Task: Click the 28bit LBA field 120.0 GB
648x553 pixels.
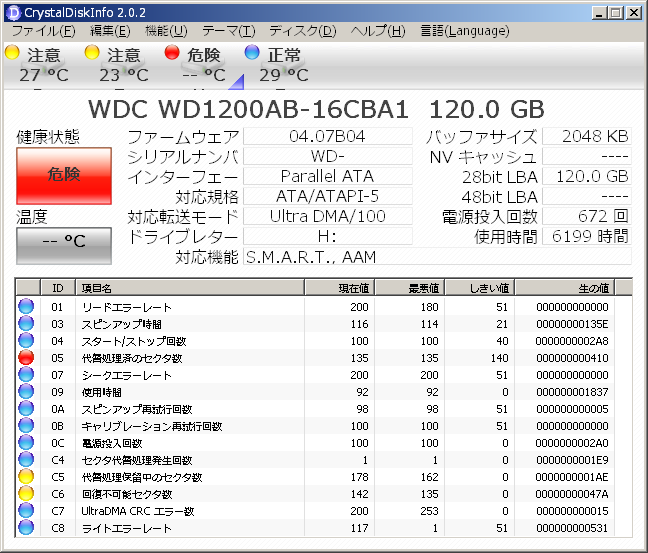Action: click(587, 176)
